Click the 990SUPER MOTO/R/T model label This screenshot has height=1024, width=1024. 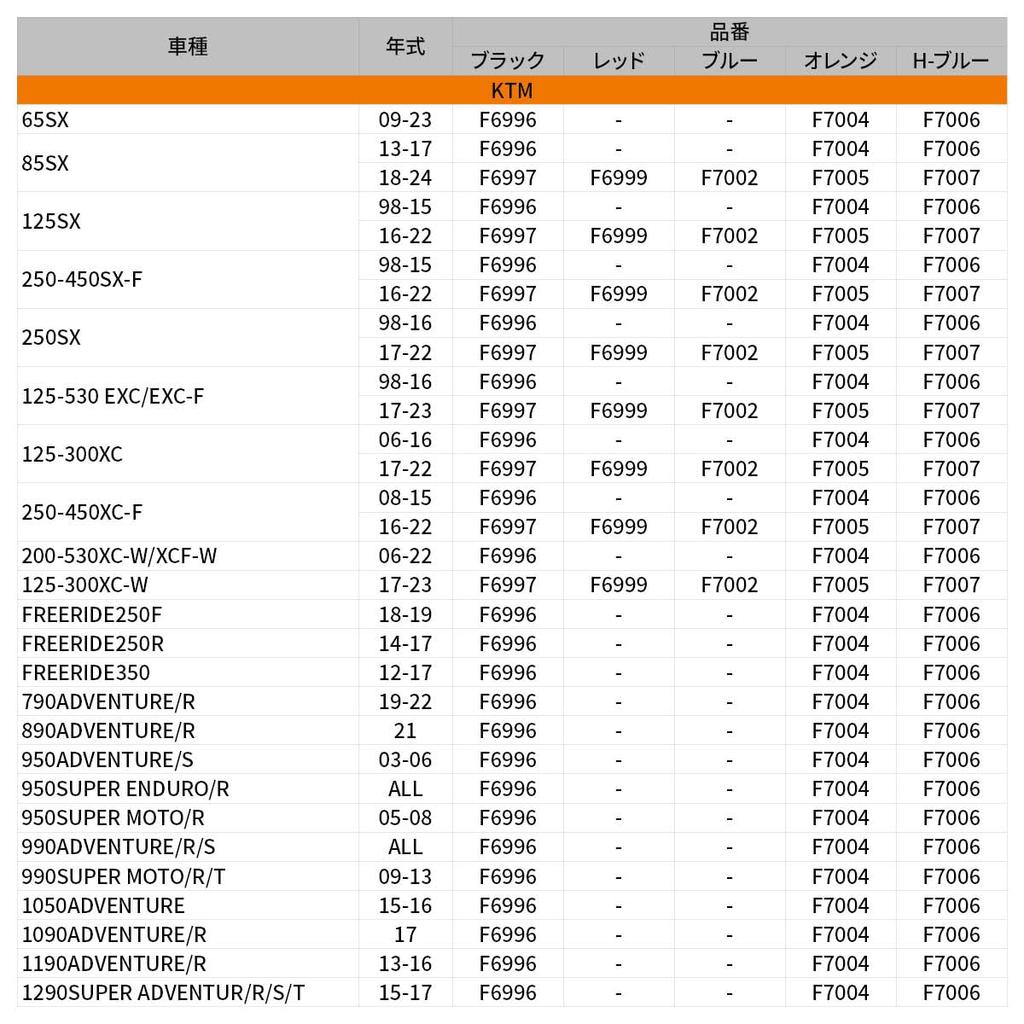[x=123, y=876]
